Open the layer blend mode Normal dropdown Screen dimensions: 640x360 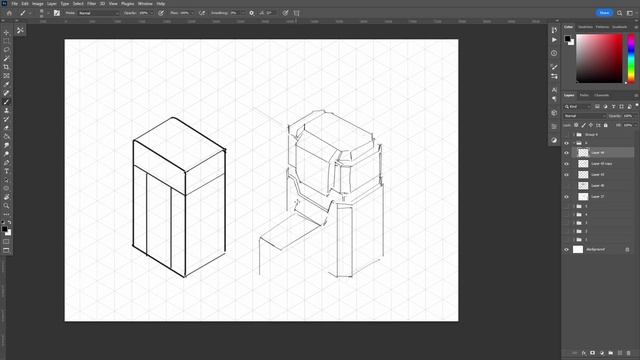click(584, 116)
